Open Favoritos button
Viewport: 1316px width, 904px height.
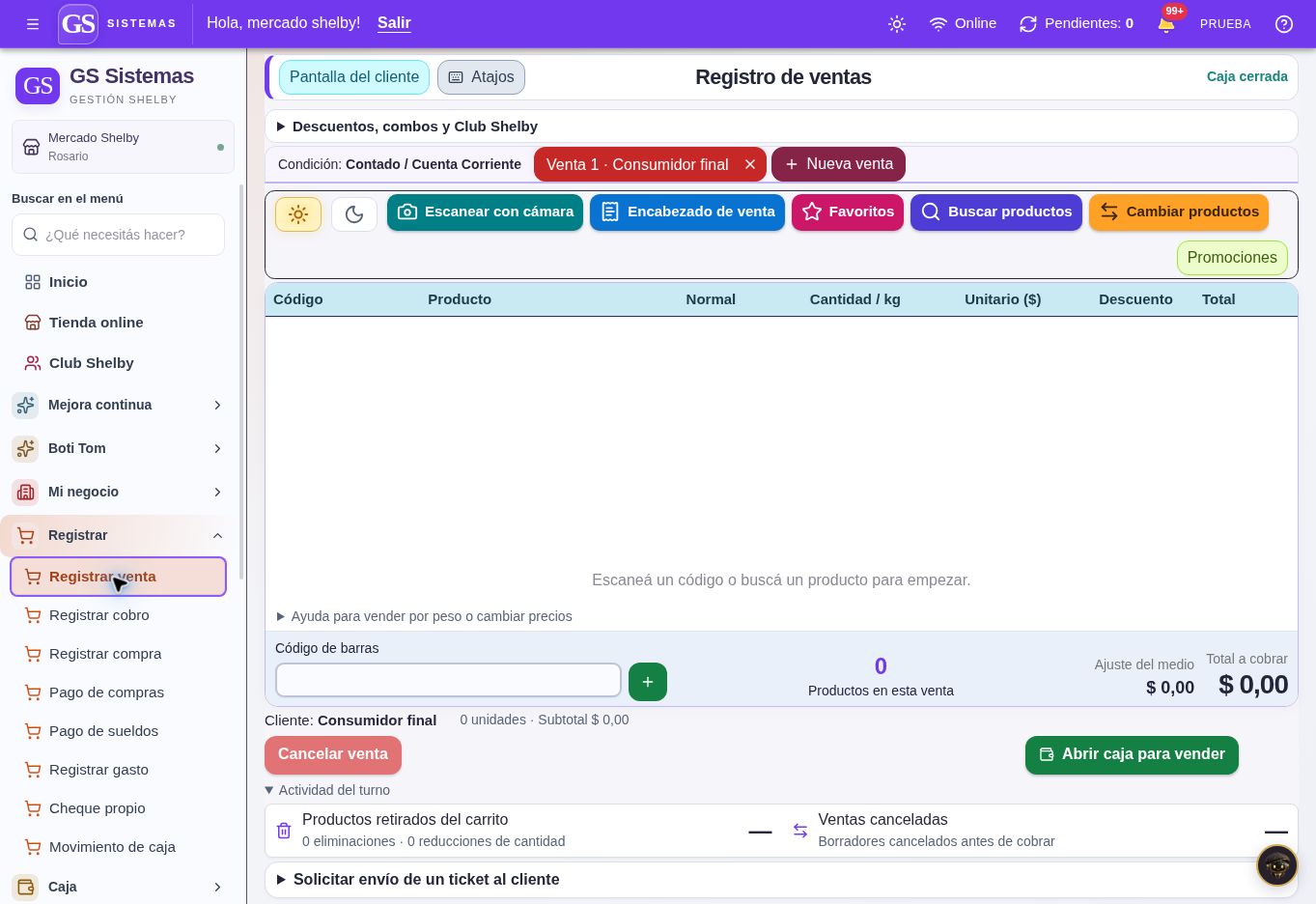pos(848,212)
